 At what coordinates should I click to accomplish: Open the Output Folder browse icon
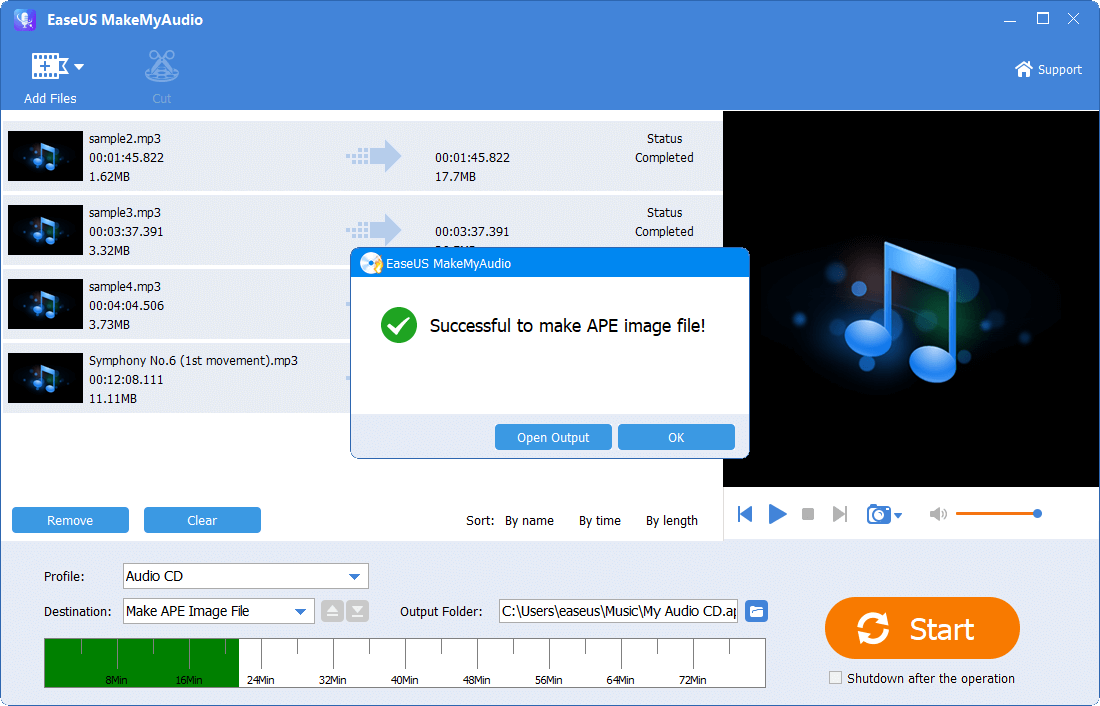(x=756, y=611)
